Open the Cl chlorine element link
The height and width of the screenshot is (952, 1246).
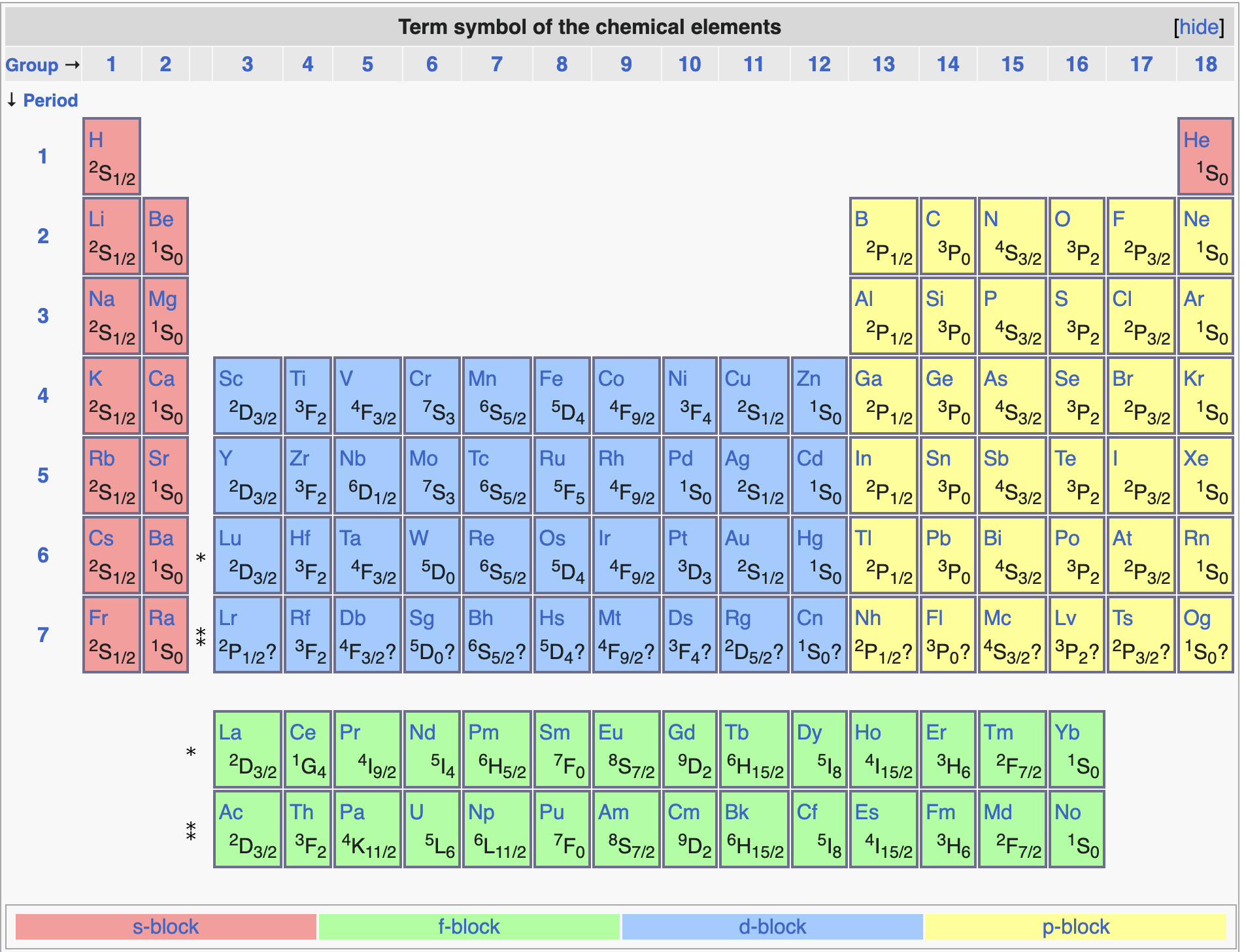click(1122, 299)
